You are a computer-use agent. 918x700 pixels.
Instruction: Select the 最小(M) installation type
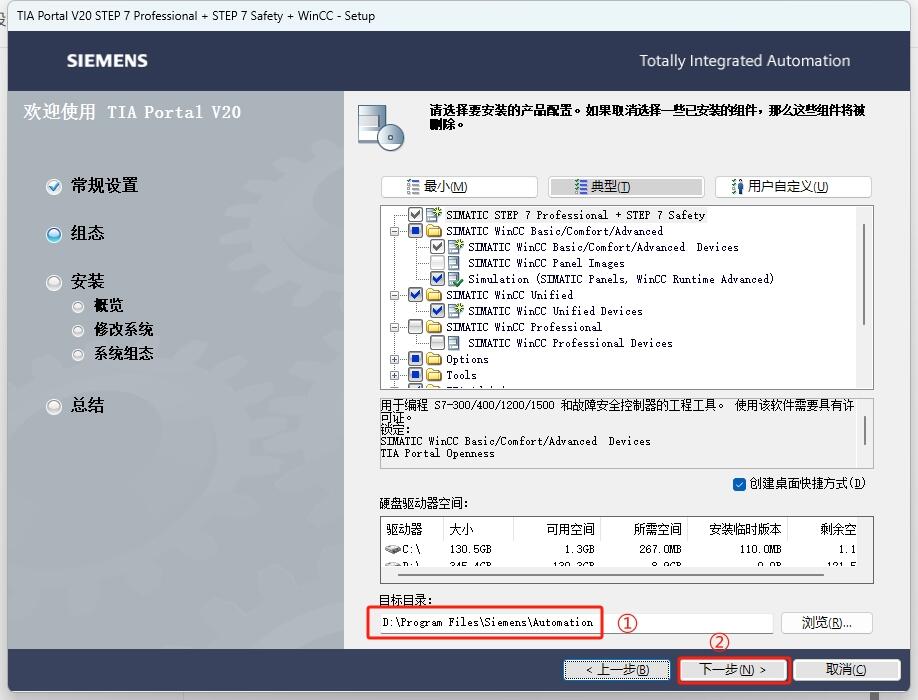click(x=459, y=187)
